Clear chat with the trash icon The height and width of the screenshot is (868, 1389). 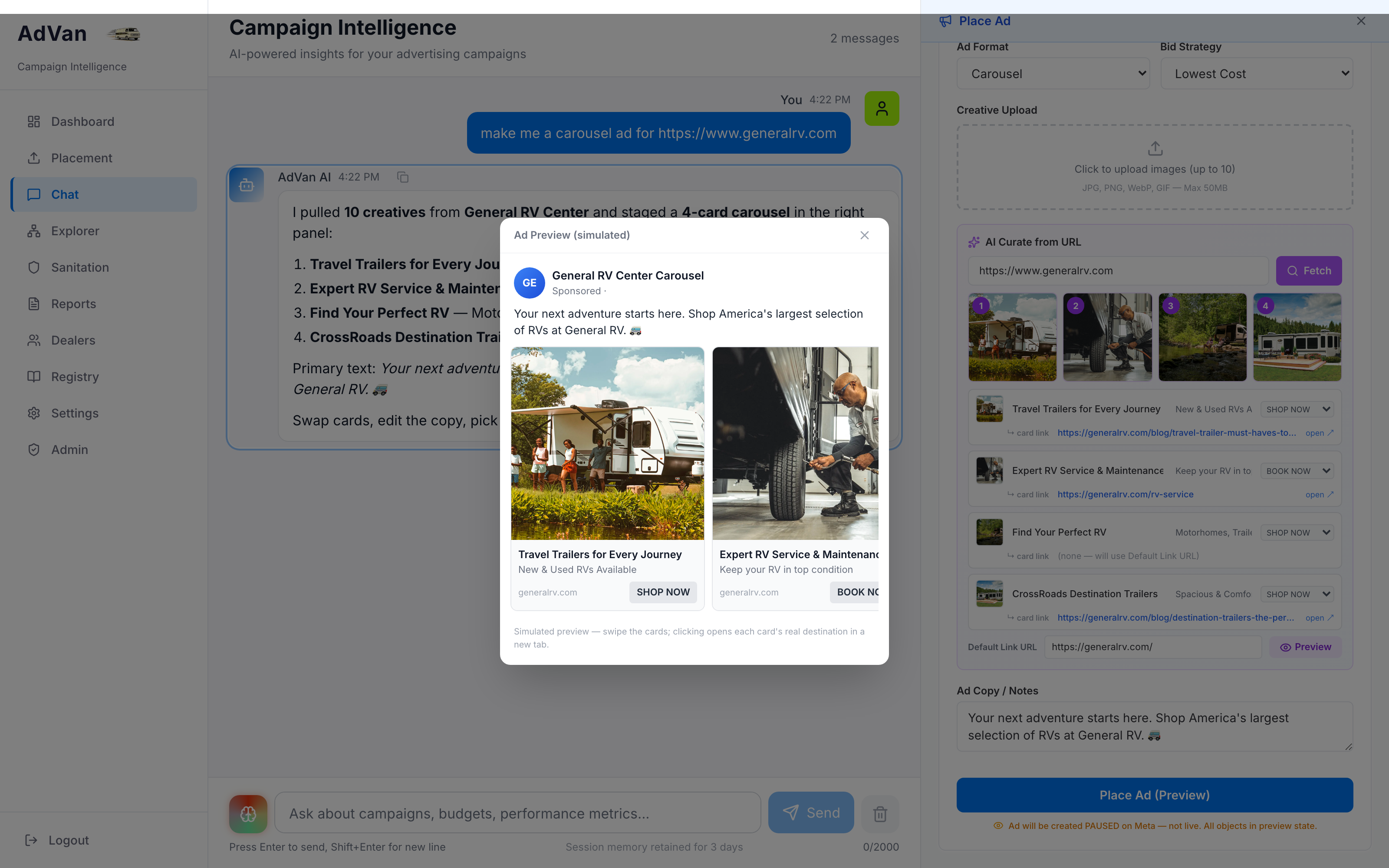tap(880, 813)
